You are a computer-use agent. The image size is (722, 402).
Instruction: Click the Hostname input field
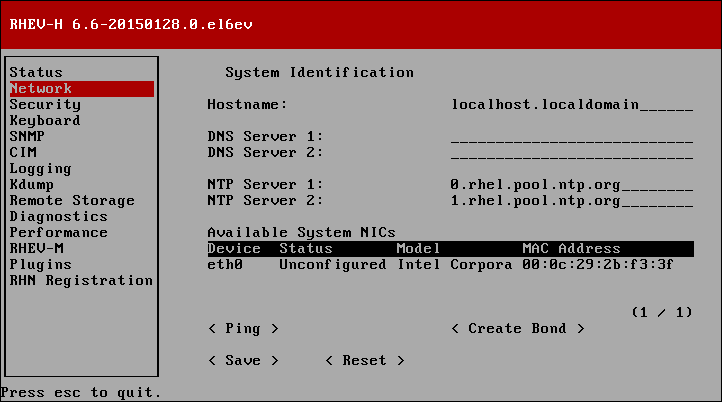tap(572, 105)
